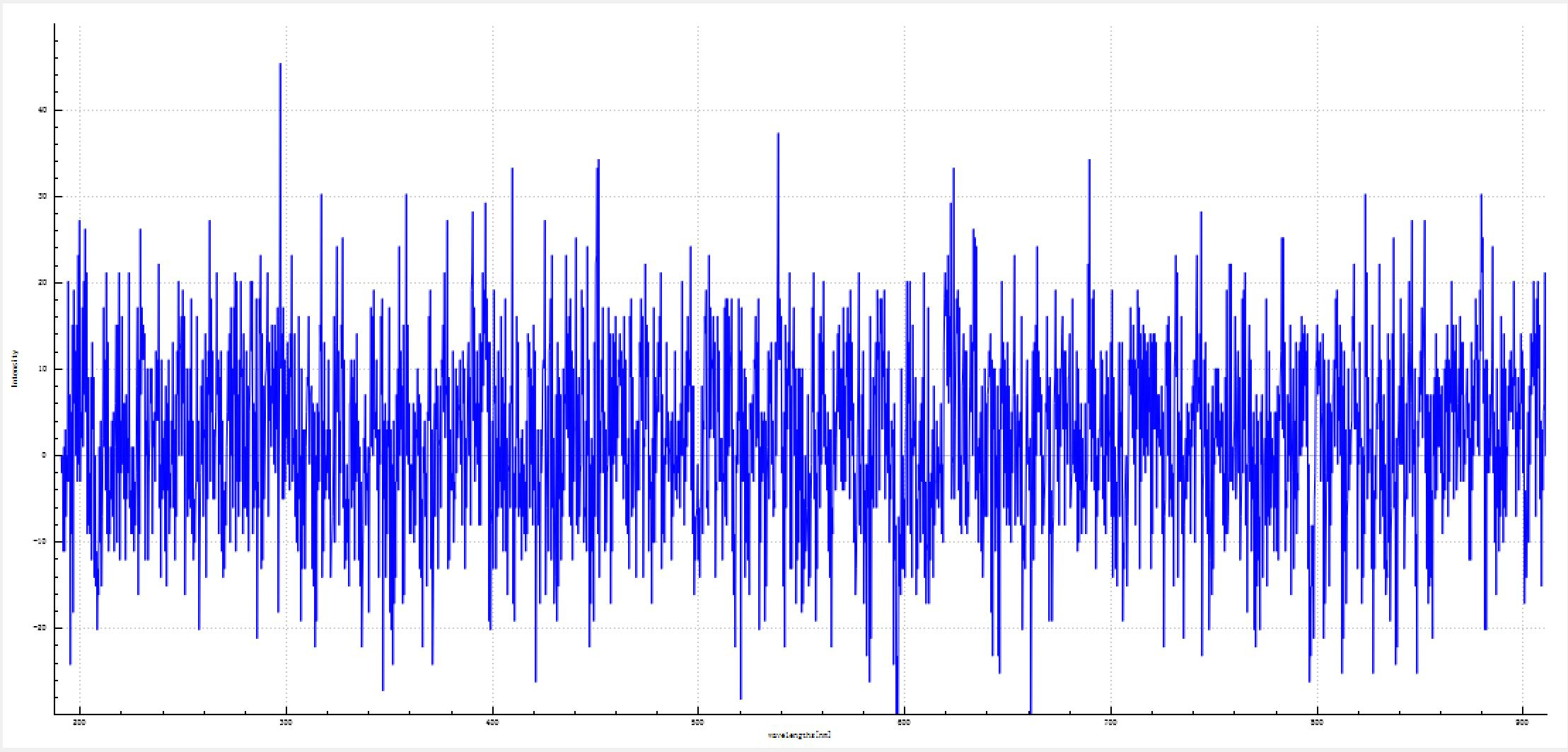The image size is (1568, 752).
Task: Click the 800 x-axis tick label
Action: 1317,722
